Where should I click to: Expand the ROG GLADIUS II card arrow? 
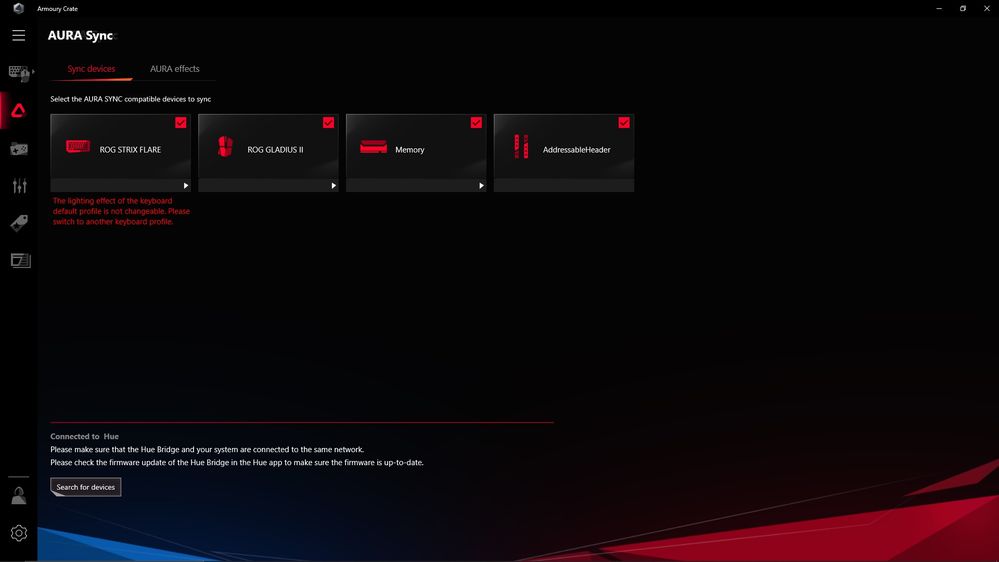[333, 185]
